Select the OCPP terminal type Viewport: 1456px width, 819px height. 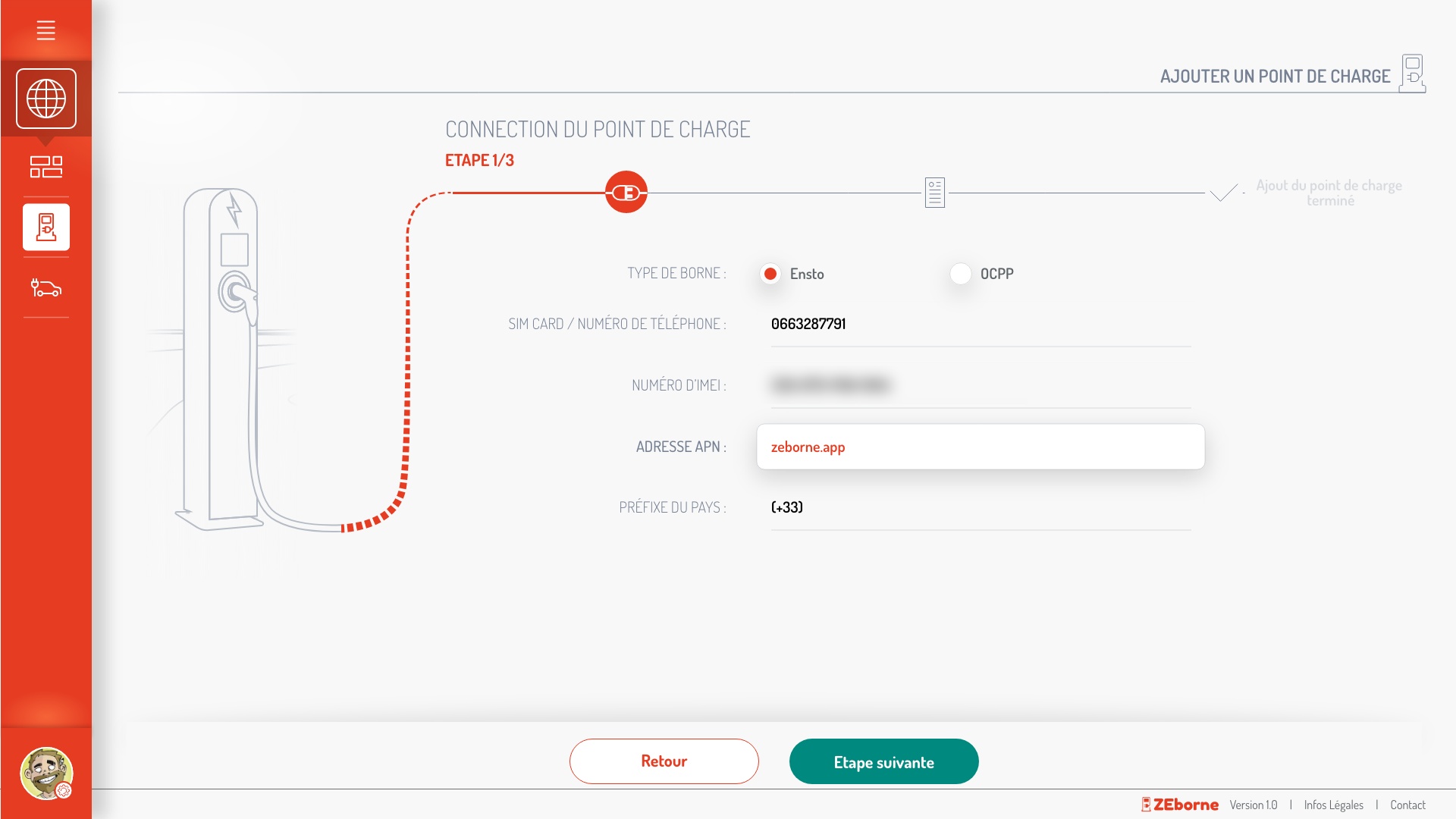click(961, 274)
